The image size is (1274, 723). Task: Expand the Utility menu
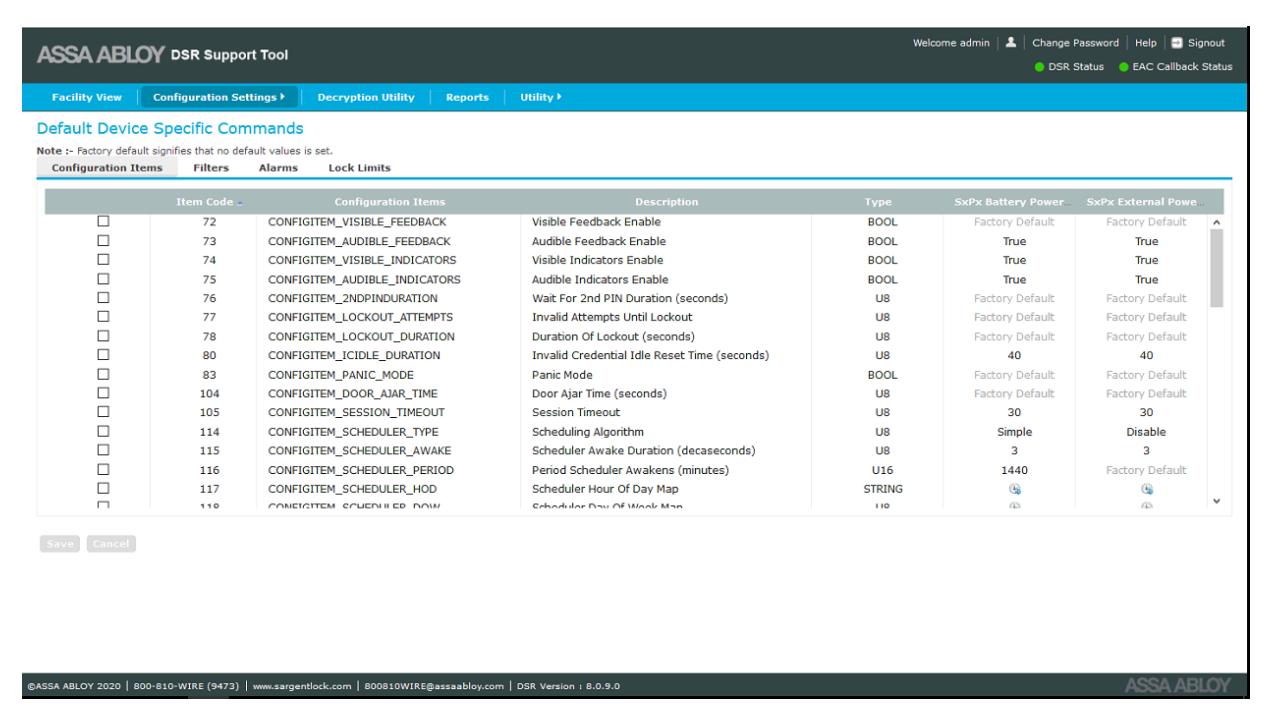point(542,97)
